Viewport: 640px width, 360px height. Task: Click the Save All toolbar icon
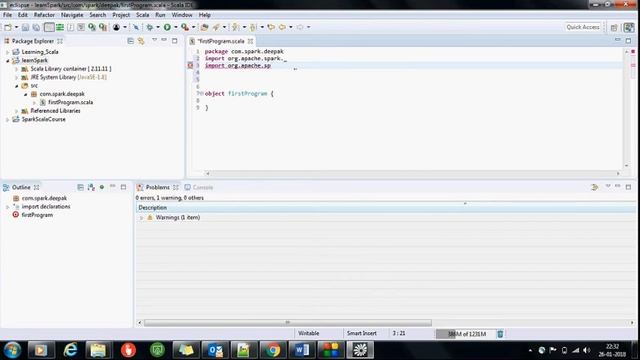[x=36, y=27]
